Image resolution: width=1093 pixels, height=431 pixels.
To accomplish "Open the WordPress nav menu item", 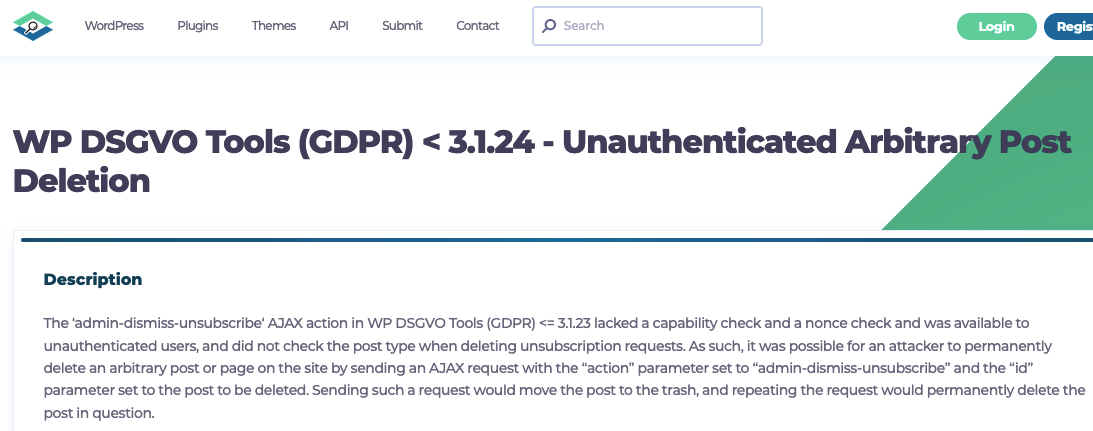I will pos(114,26).
